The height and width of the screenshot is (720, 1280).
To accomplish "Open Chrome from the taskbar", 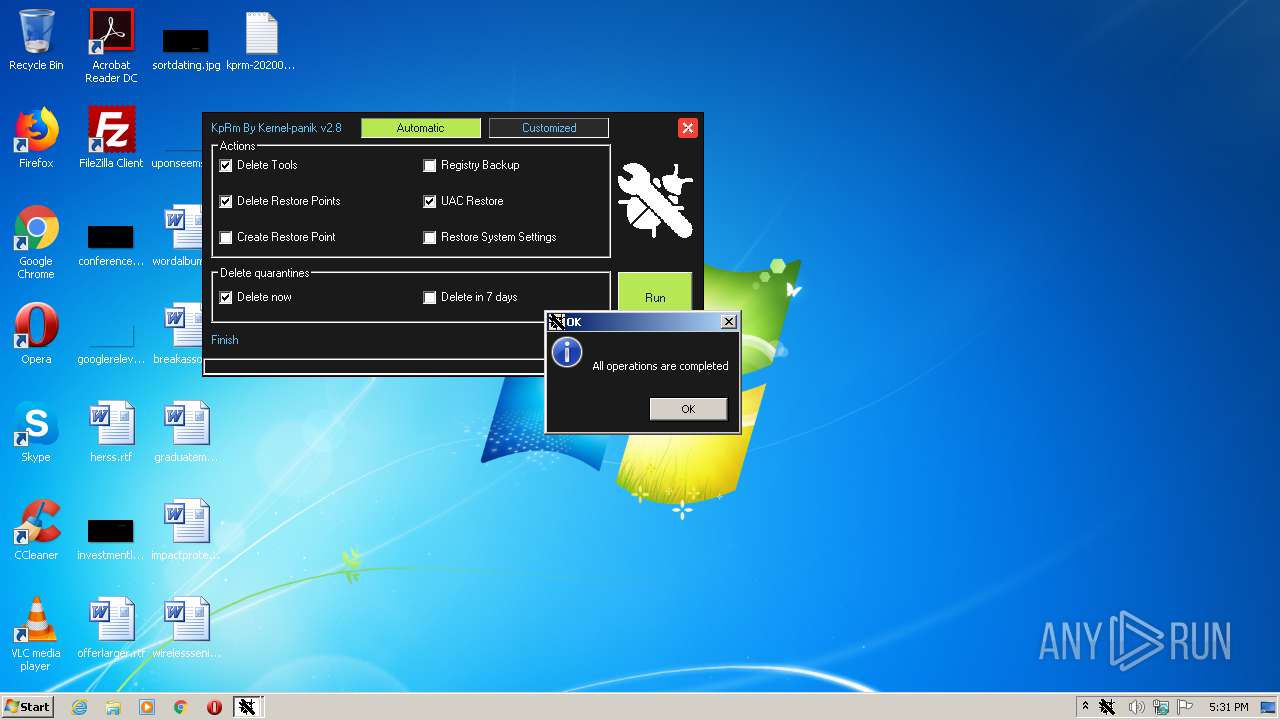I will 181,707.
